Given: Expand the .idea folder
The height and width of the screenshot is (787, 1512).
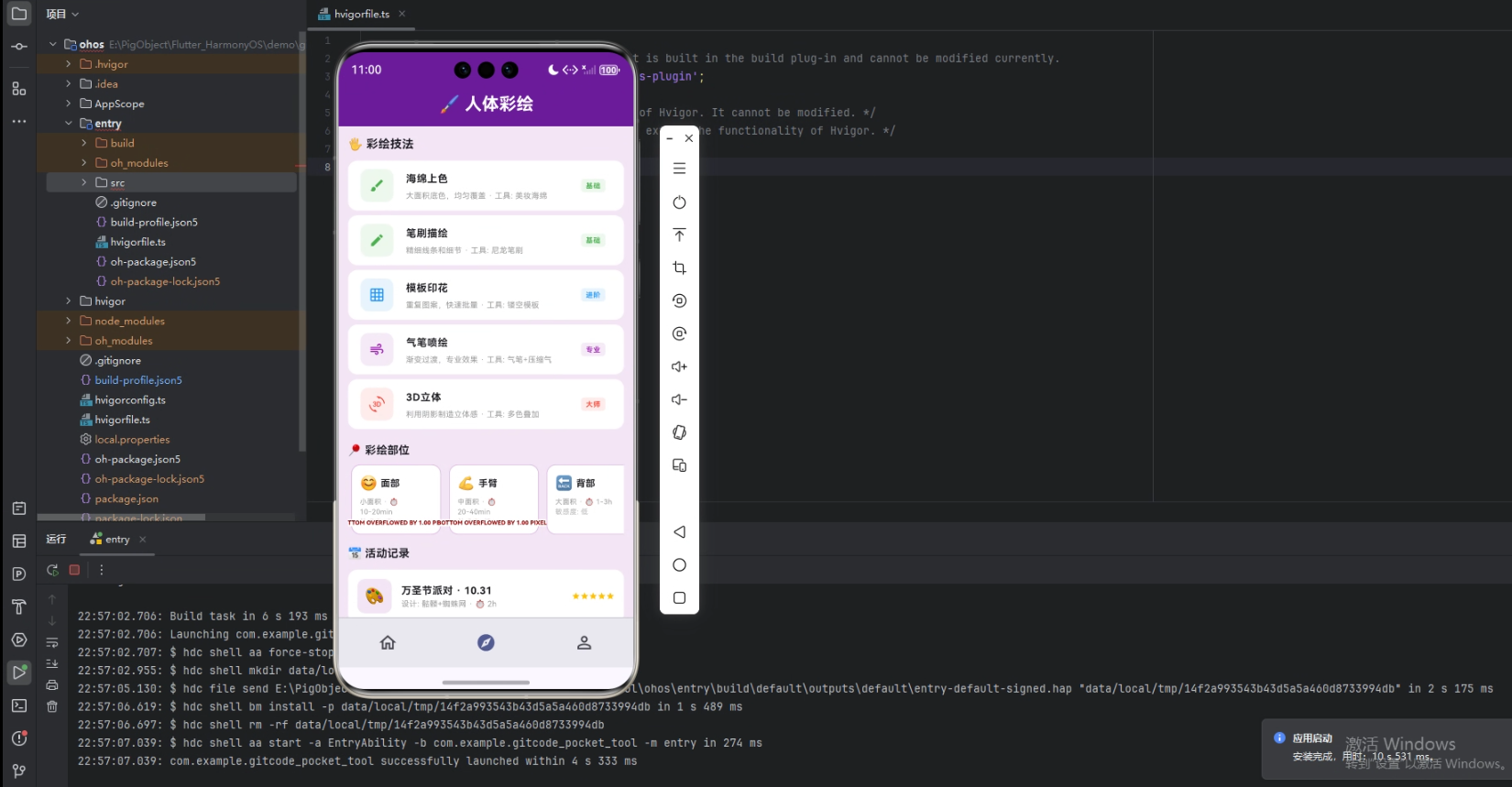Looking at the screenshot, I should click(69, 83).
